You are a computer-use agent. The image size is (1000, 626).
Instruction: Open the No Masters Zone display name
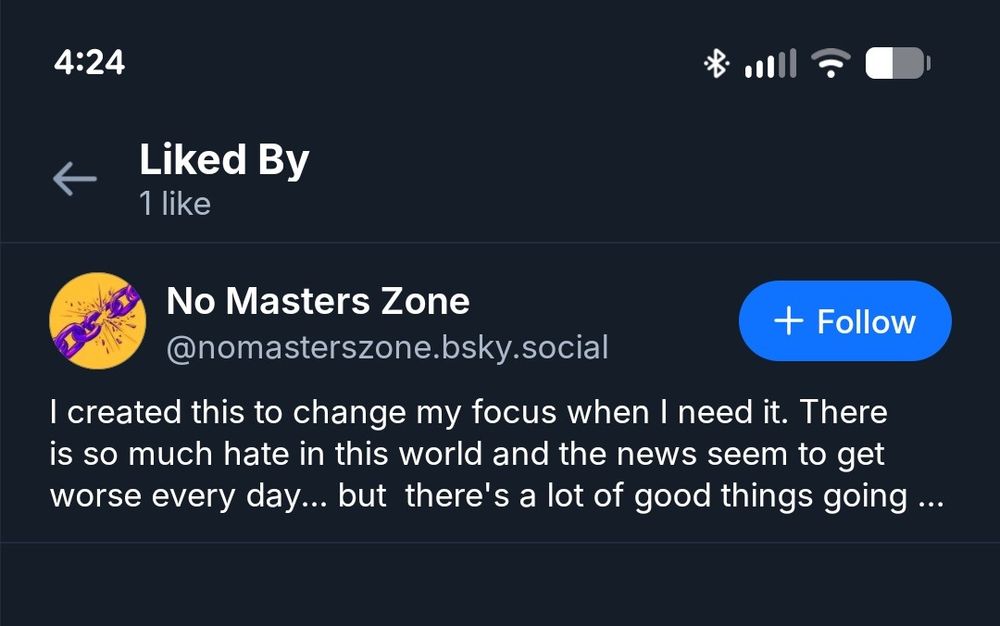[x=318, y=300]
